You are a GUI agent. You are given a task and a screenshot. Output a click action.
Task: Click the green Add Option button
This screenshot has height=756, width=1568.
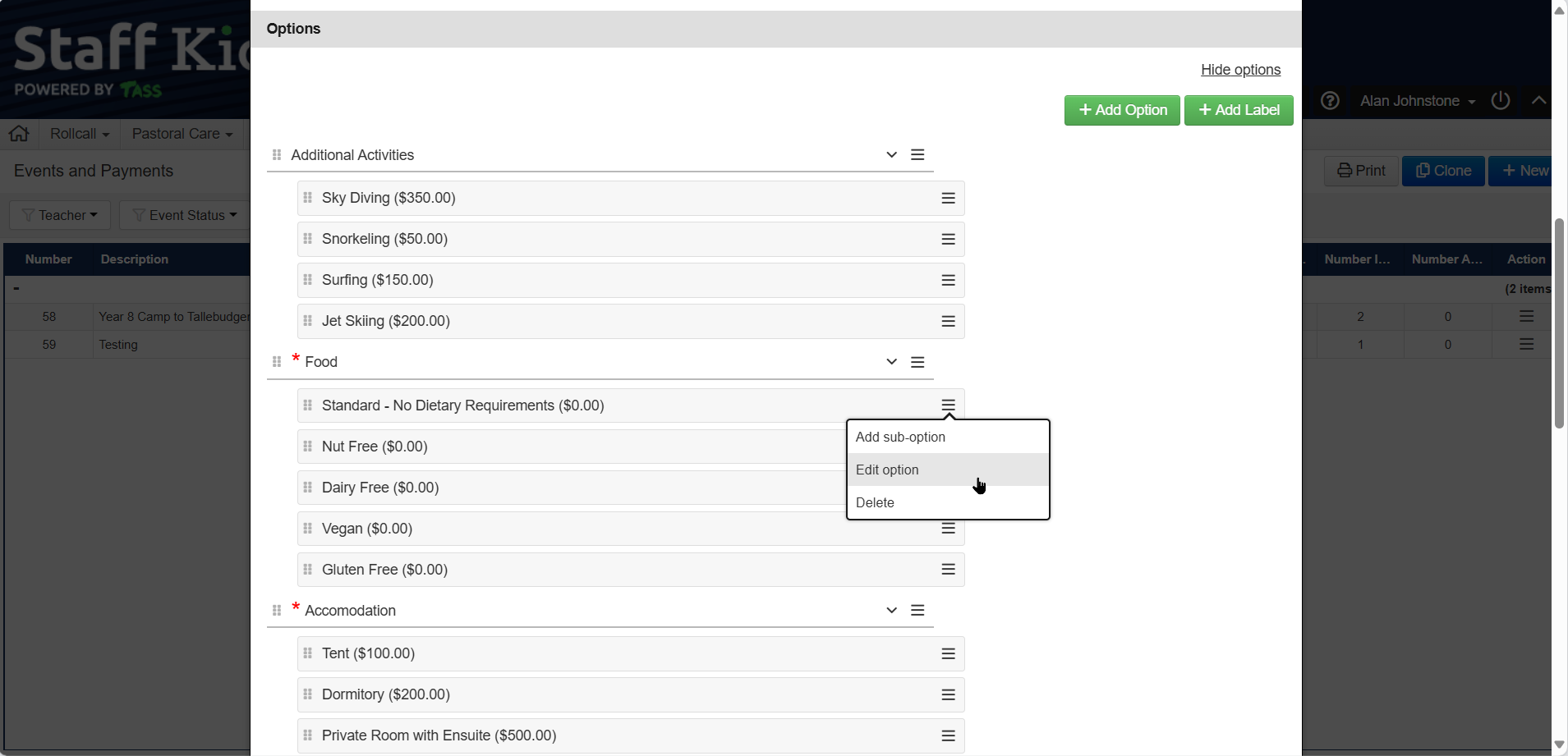click(1122, 110)
